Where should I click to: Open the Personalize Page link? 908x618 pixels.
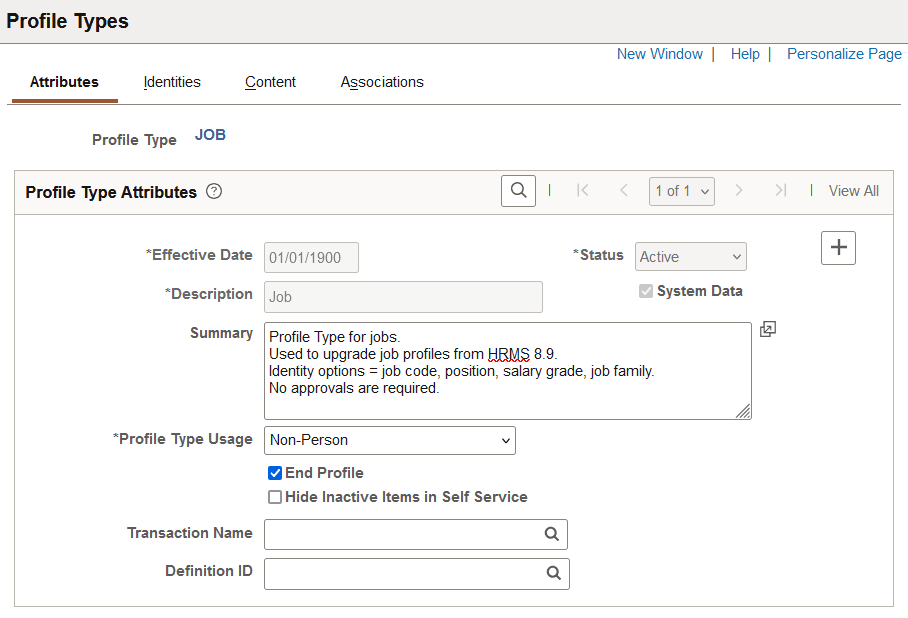coord(844,54)
